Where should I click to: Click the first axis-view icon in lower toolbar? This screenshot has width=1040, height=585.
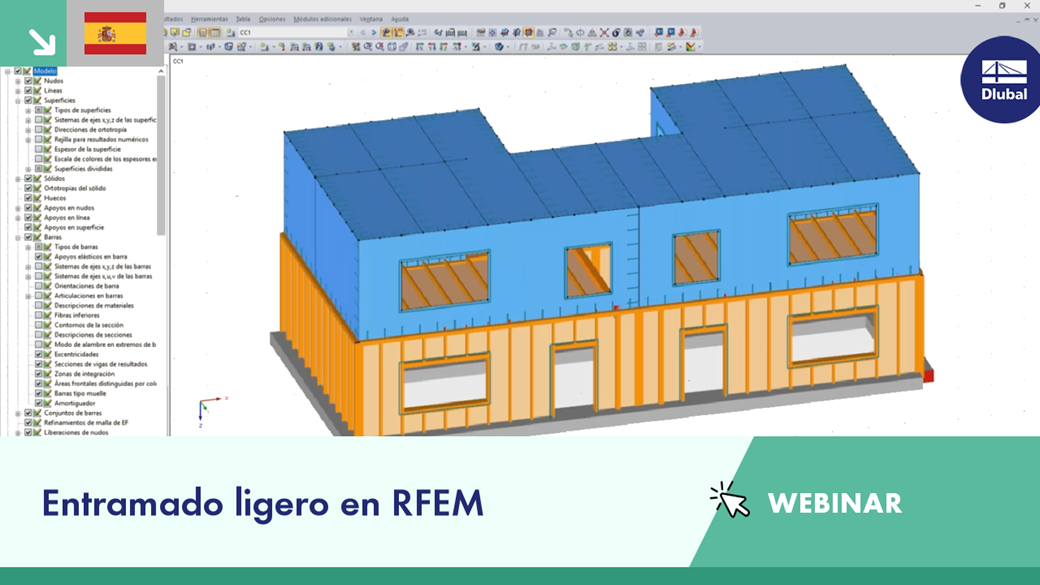(x=420, y=47)
